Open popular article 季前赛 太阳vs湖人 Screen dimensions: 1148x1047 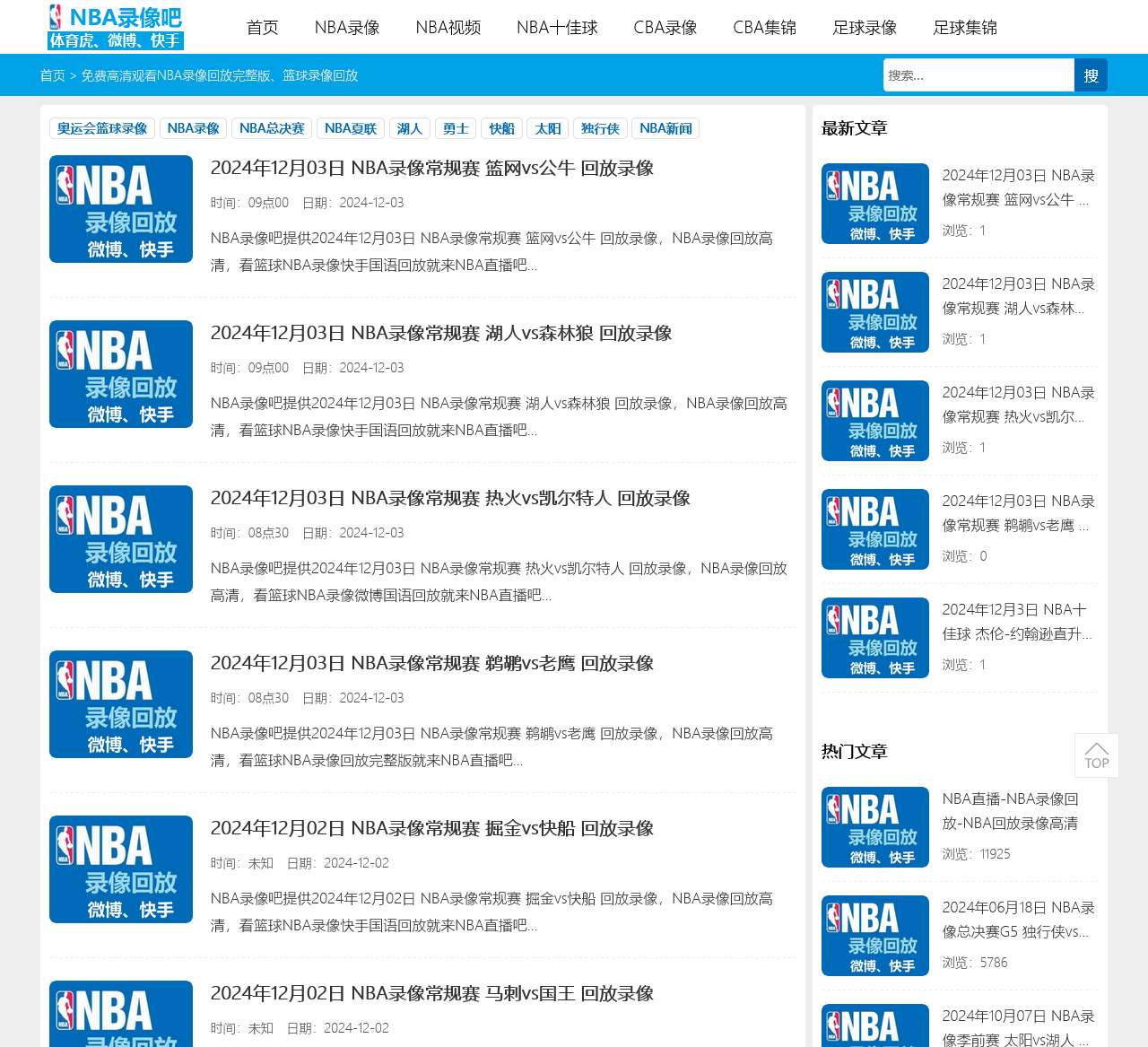point(1018,1027)
